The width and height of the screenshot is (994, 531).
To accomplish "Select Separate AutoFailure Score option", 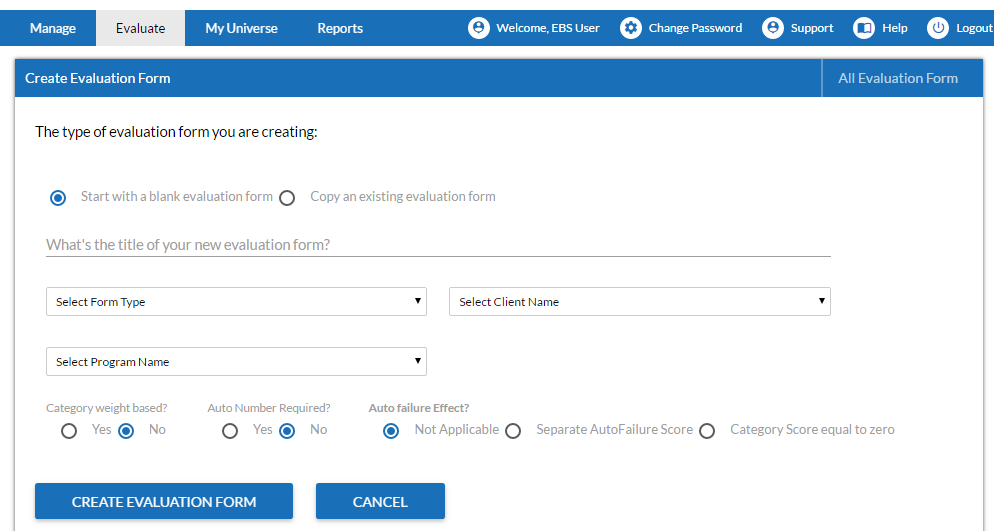I will [513, 432].
